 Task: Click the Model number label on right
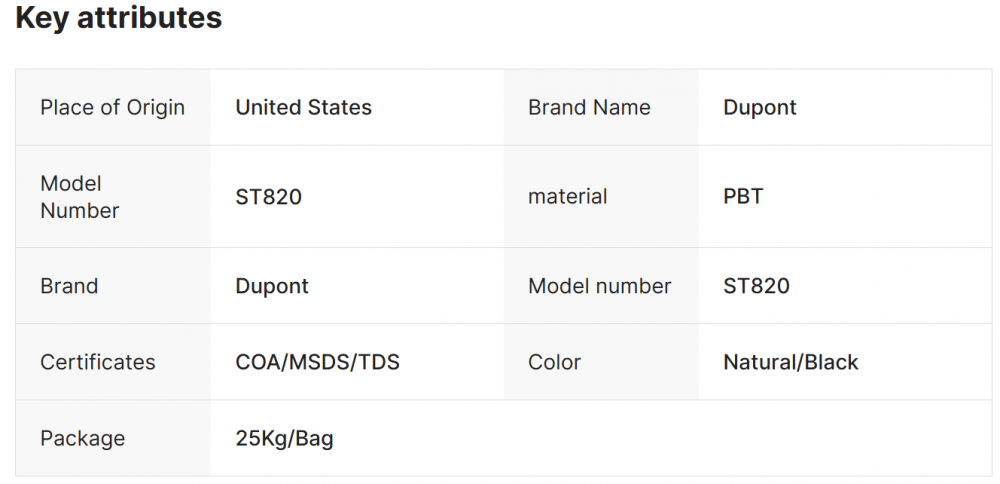pyautogui.click(x=599, y=286)
